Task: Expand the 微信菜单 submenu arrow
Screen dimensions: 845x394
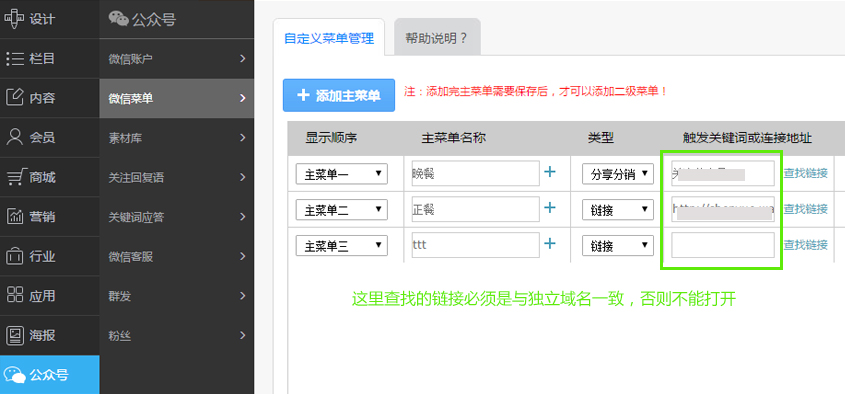Action: [243, 98]
